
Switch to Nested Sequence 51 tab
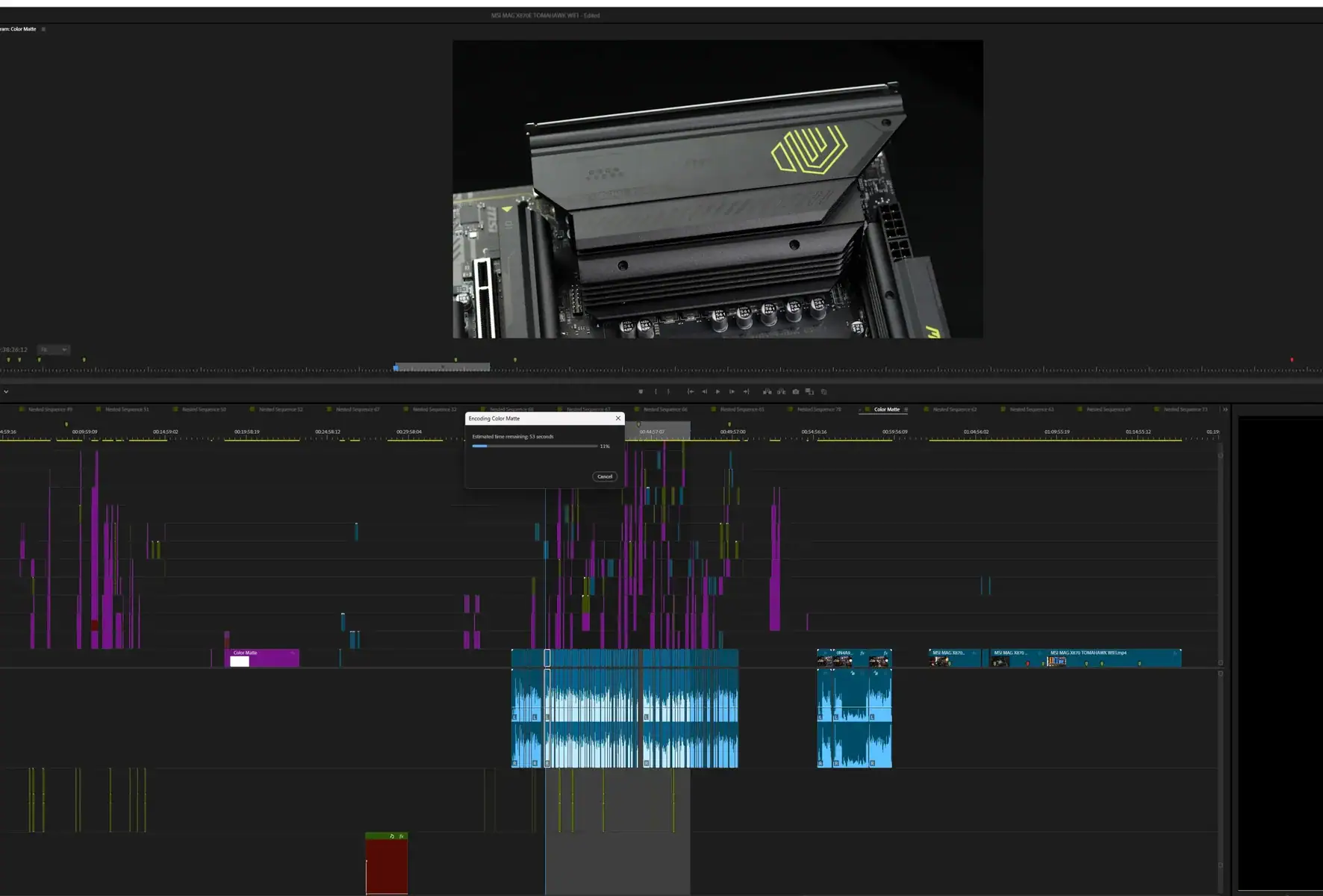coord(127,409)
